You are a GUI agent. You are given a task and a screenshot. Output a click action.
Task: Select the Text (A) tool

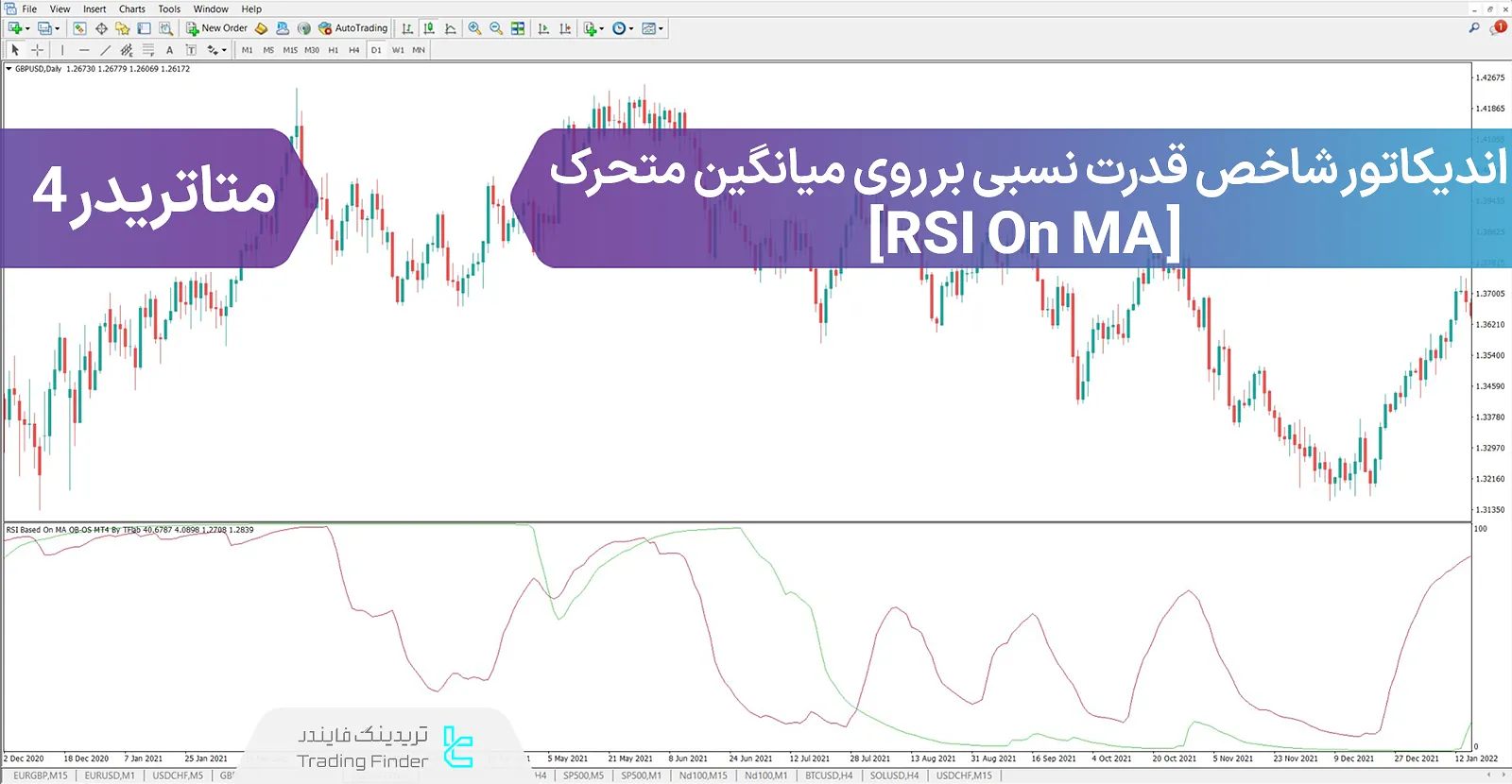[169, 50]
